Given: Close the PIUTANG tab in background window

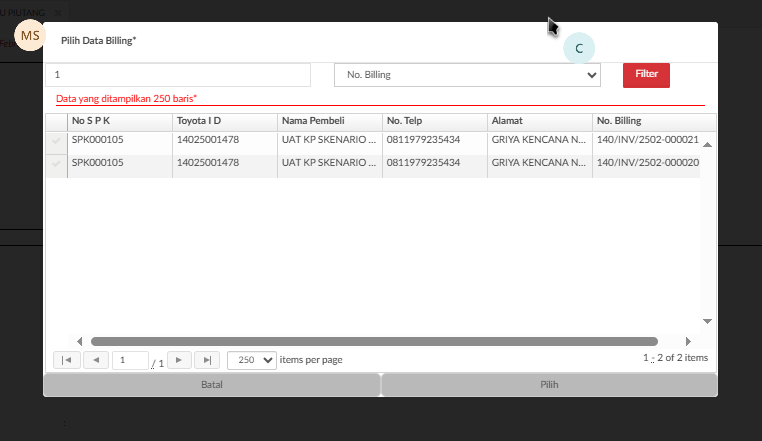Looking at the screenshot, I should click(58, 13).
